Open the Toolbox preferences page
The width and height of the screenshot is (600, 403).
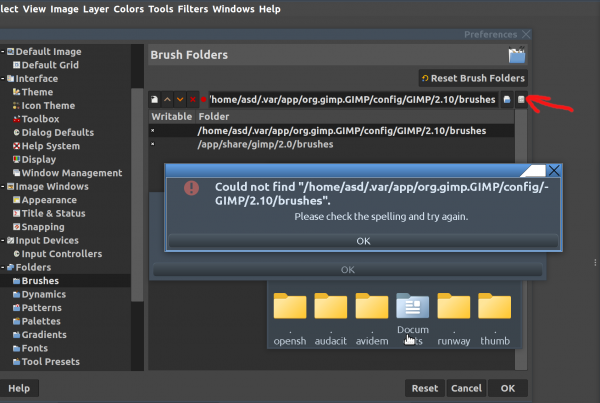pos(40,119)
